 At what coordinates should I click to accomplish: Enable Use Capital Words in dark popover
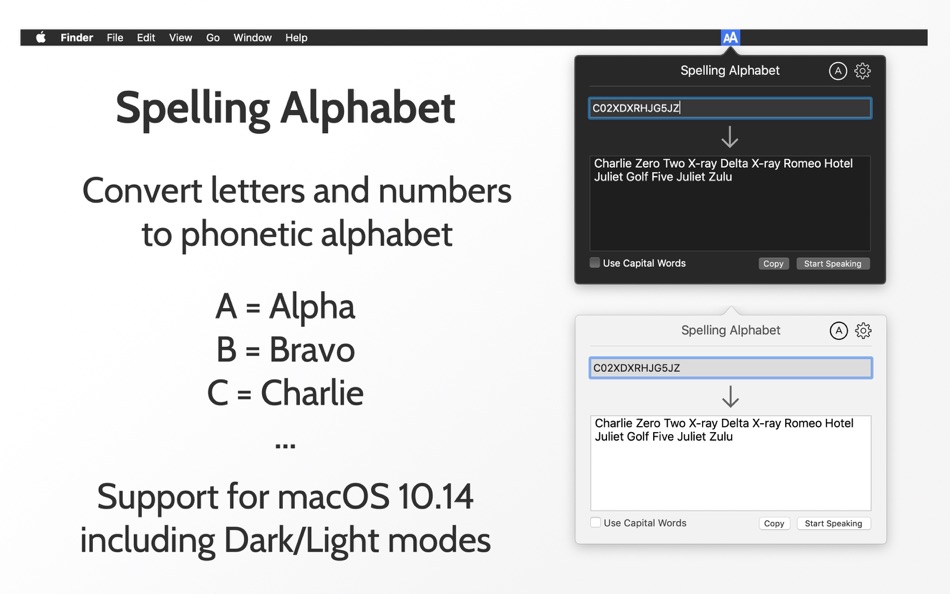(x=595, y=263)
